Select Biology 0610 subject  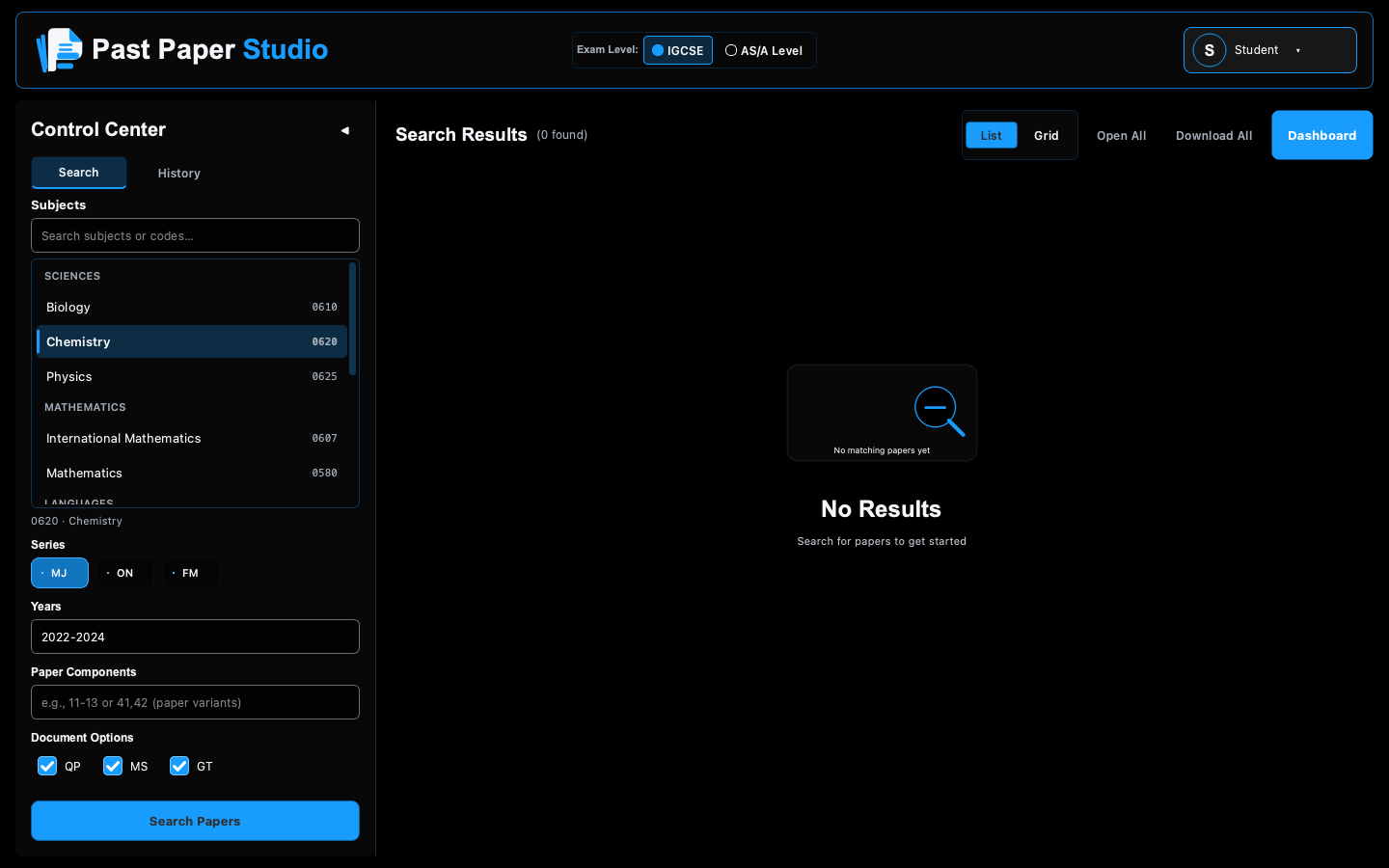[x=192, y=308]
